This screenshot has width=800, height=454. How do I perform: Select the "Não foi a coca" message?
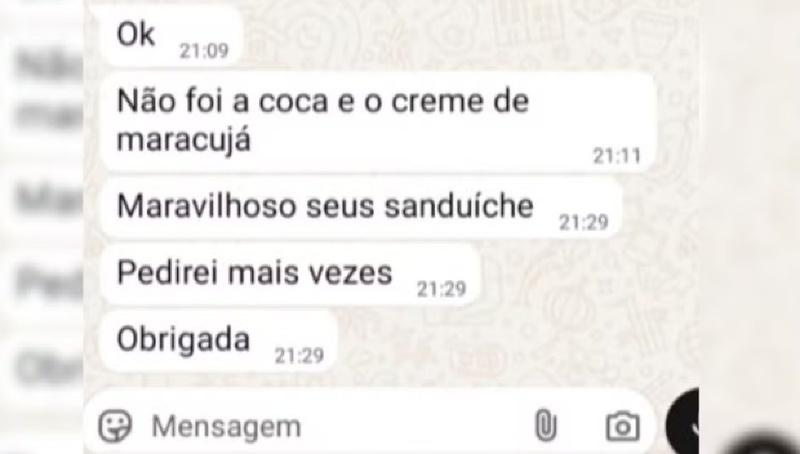pyautogui.click(x=378, y=121)
